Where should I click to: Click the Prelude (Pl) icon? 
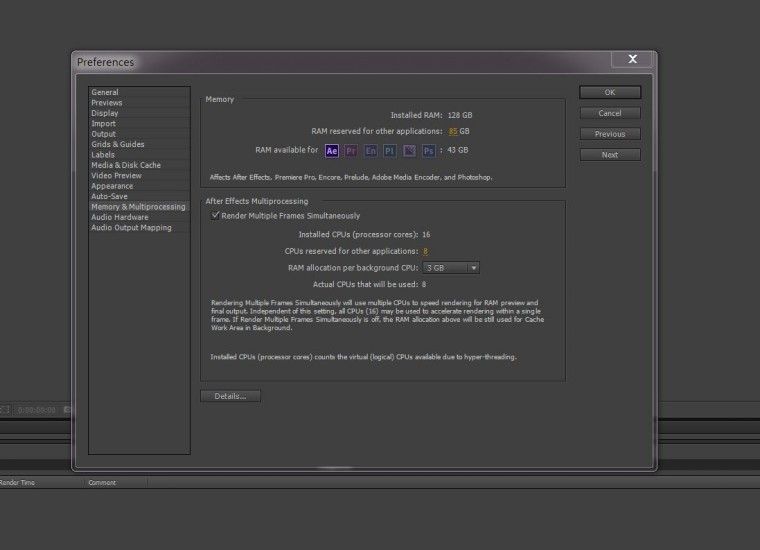click(389, 151)
